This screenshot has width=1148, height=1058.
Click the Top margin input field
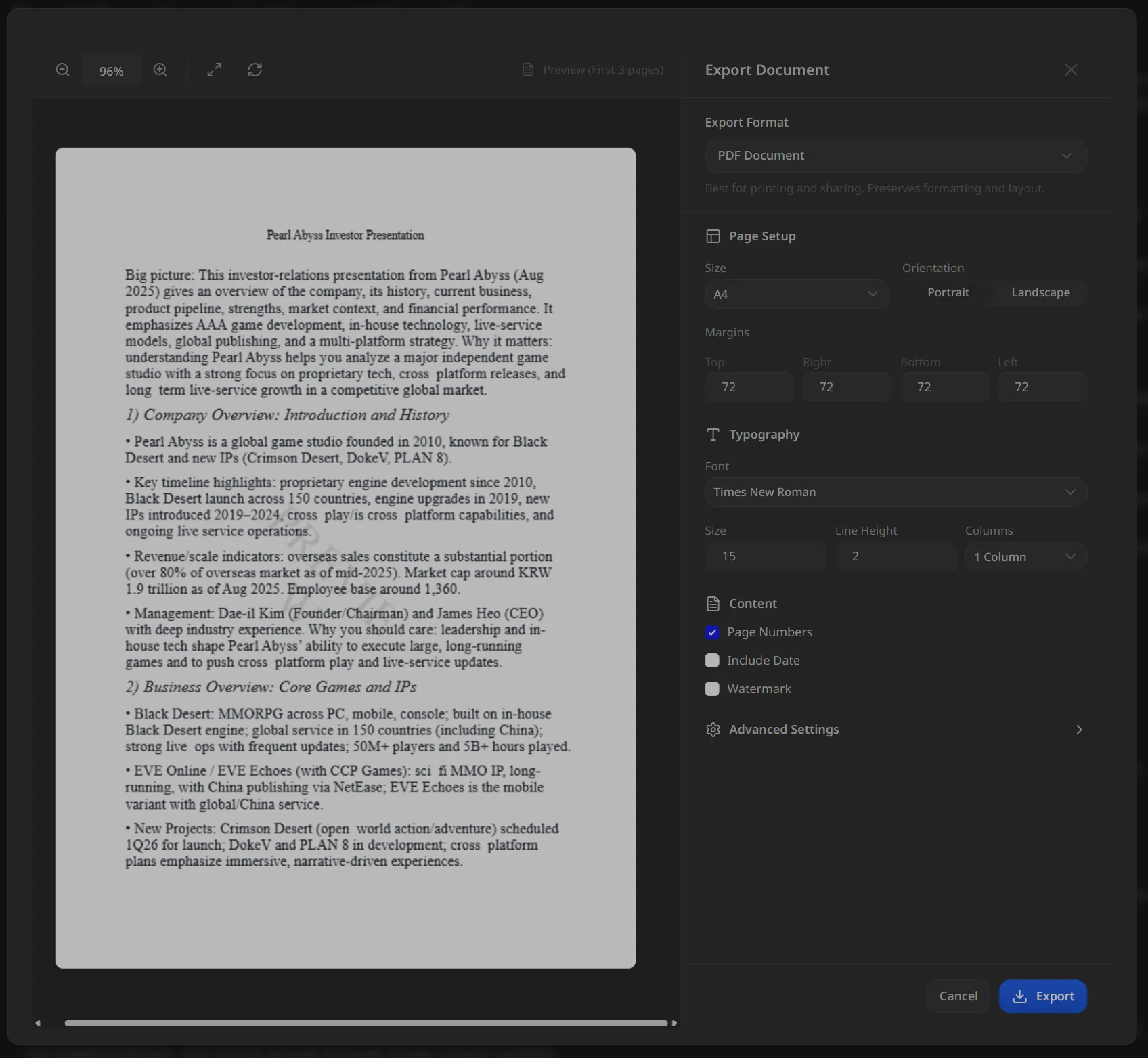(x=749, y=387)
